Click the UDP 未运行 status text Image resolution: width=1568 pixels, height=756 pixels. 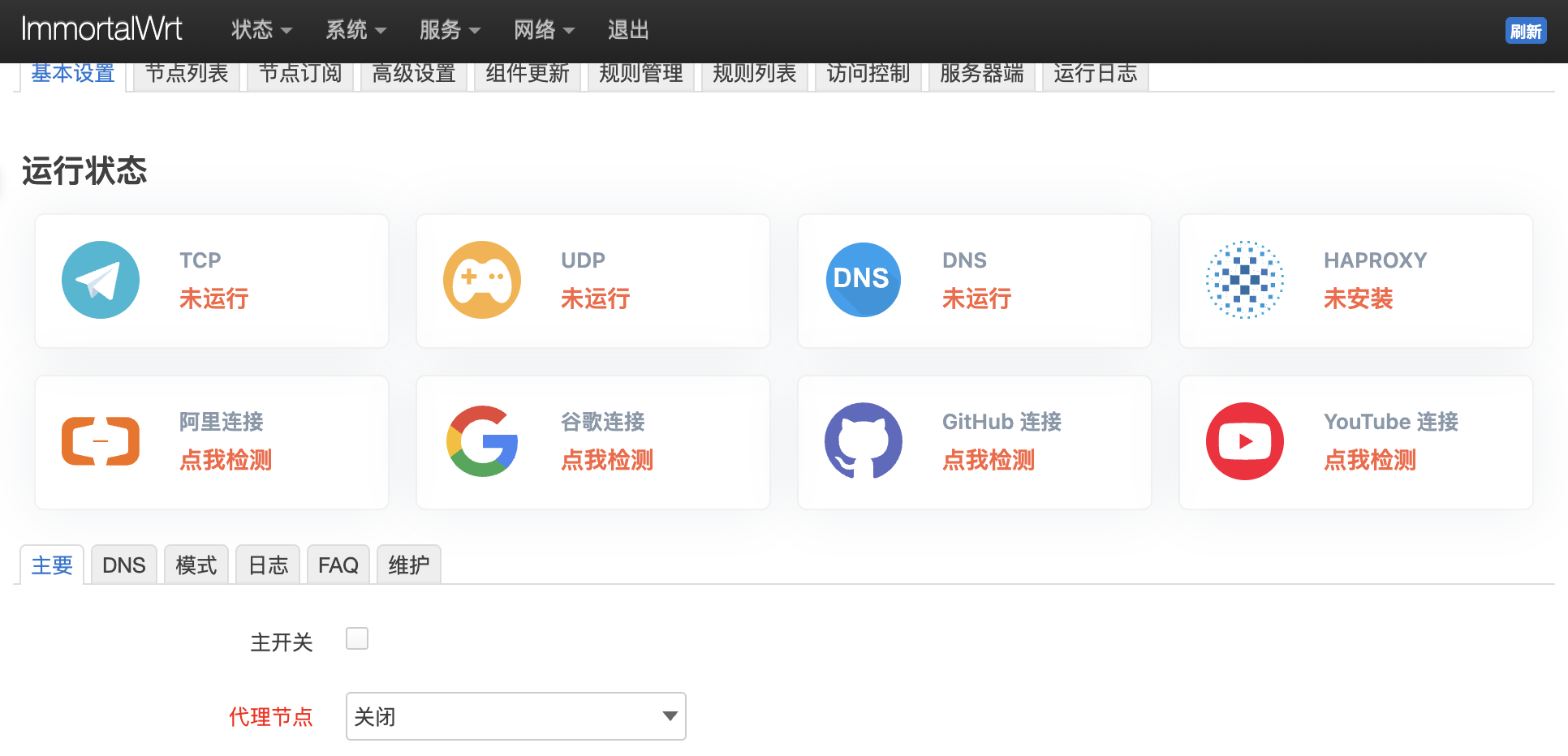[x=596, y=299]
